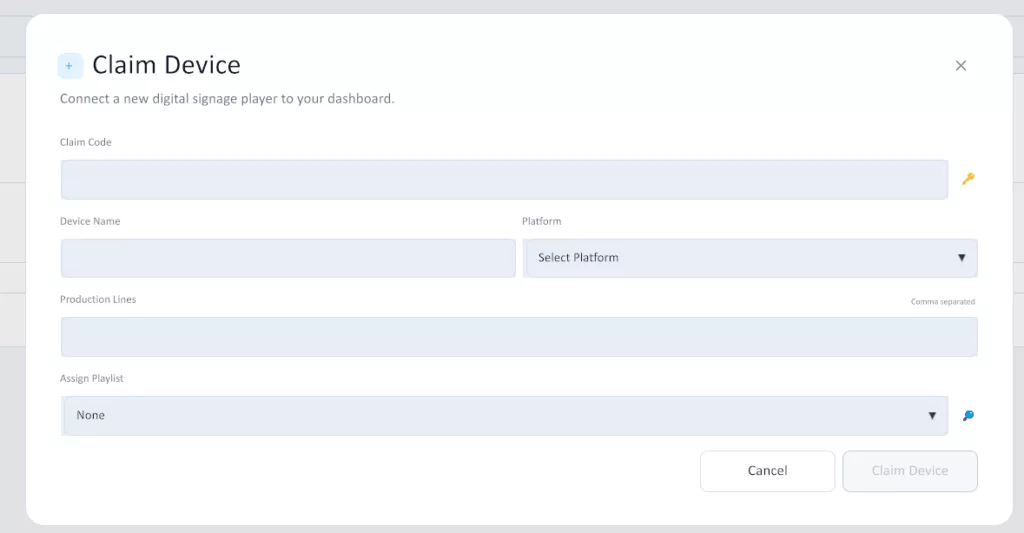Click the blue key icon beside Assign Playlist

968,415
